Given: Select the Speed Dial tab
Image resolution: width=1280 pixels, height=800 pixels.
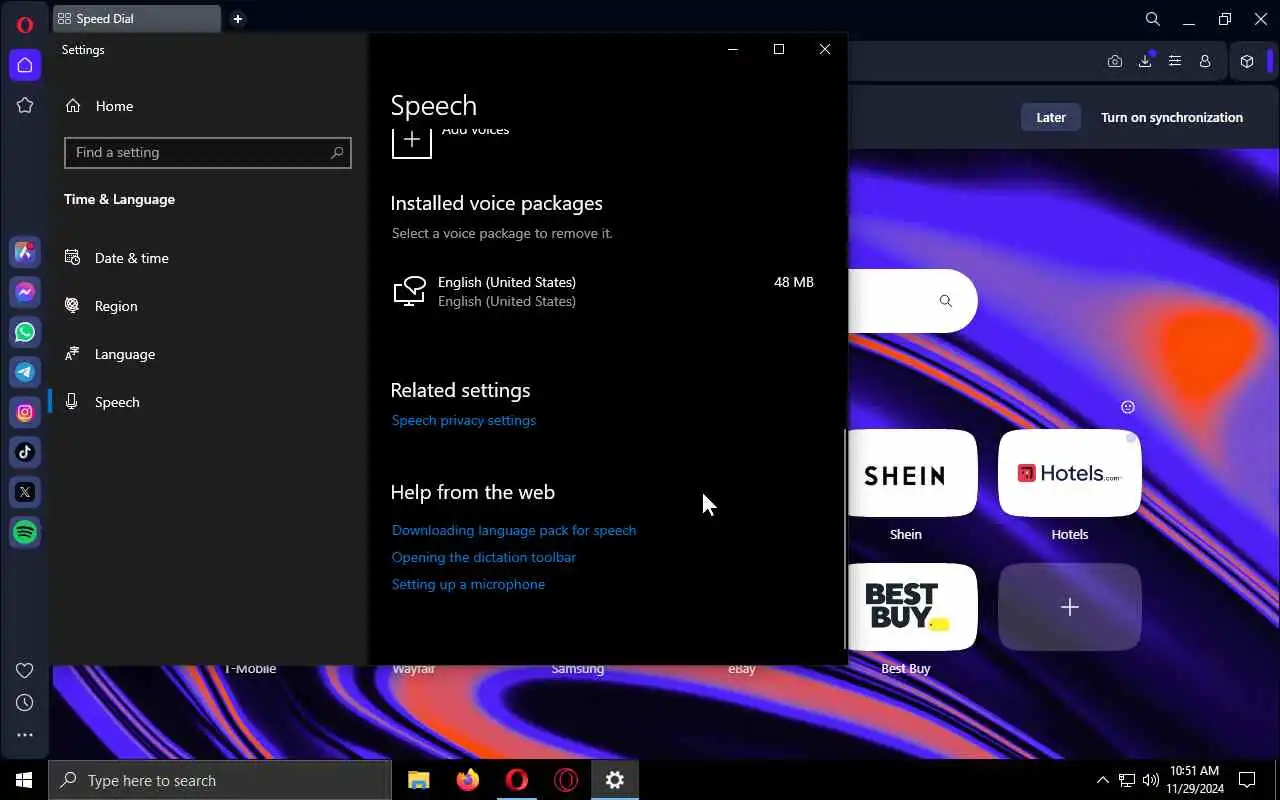Looking at the screenshot, I should click(137, 19).
